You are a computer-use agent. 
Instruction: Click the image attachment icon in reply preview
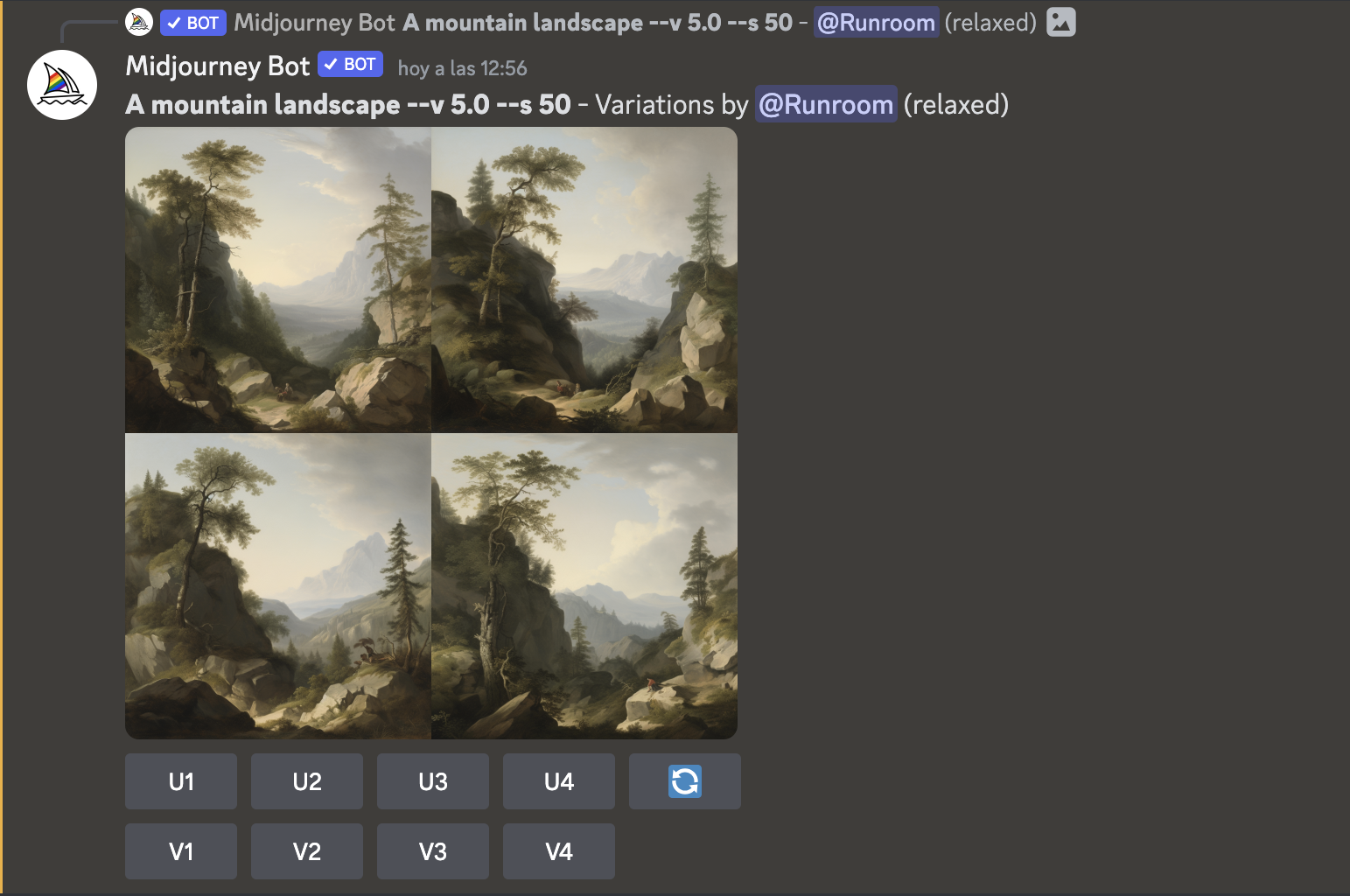[x=1060, y=22]
